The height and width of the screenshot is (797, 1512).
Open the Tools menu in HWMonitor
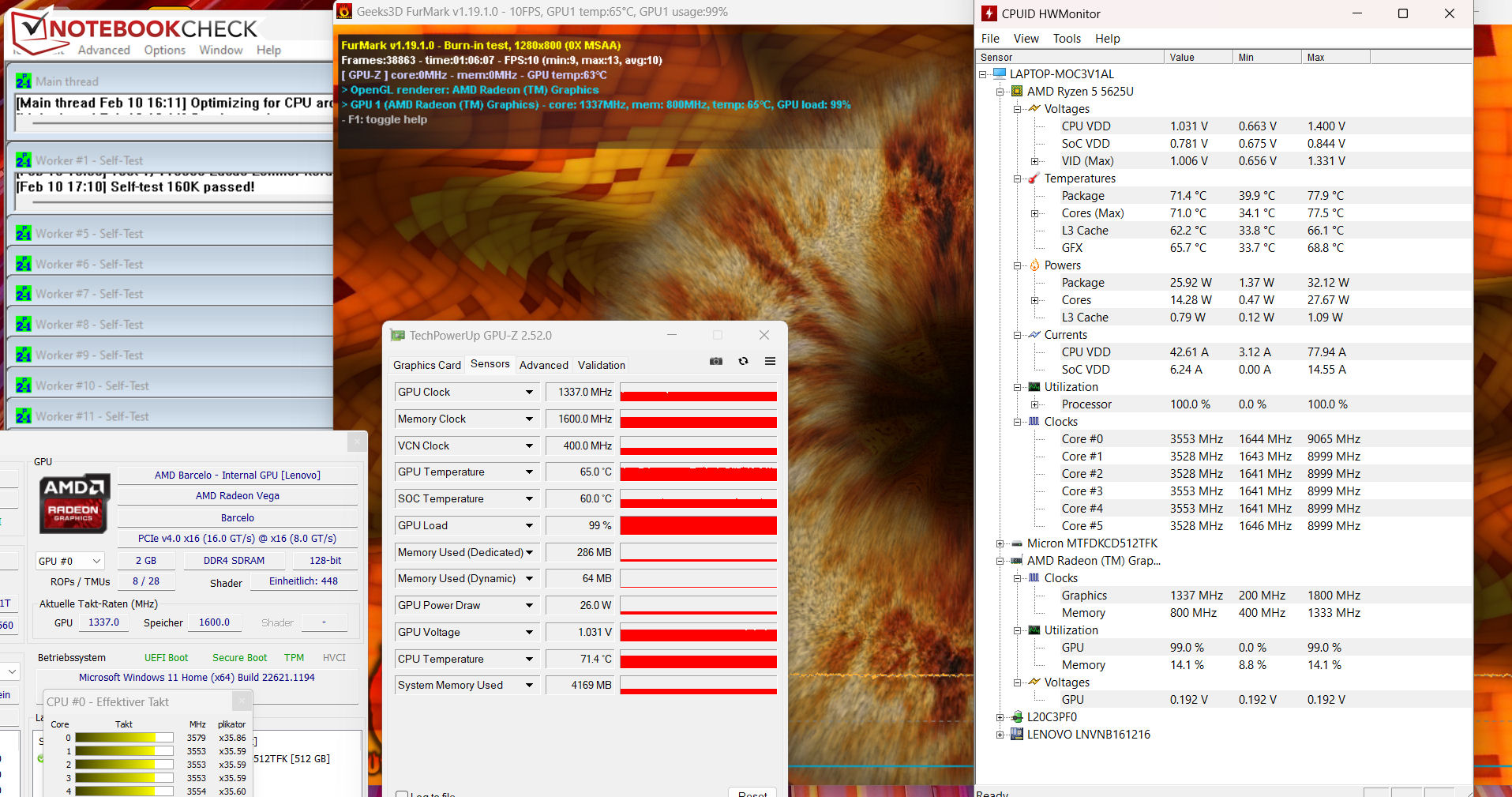coord(1067,39)
